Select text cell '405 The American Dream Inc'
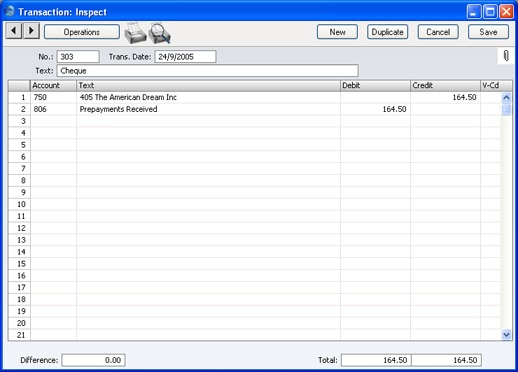This screenshot has height=372, width=518. [208, 97]
